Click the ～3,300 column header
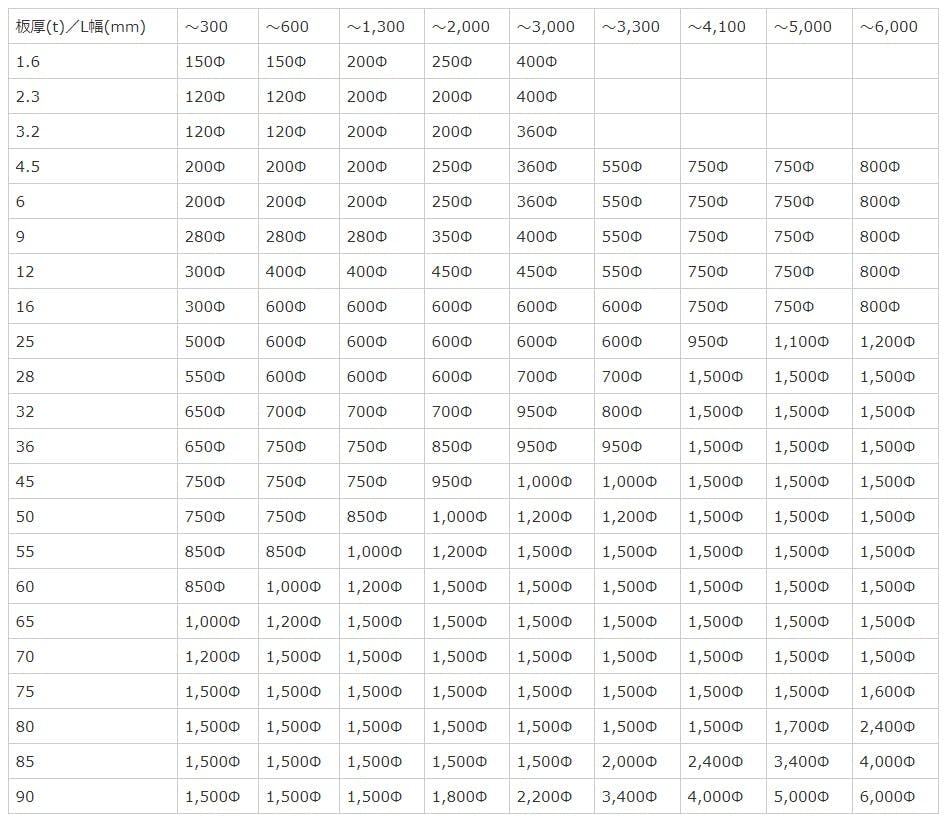The height and width of the screenshot is (823, 951). click(x=637, y=26)
